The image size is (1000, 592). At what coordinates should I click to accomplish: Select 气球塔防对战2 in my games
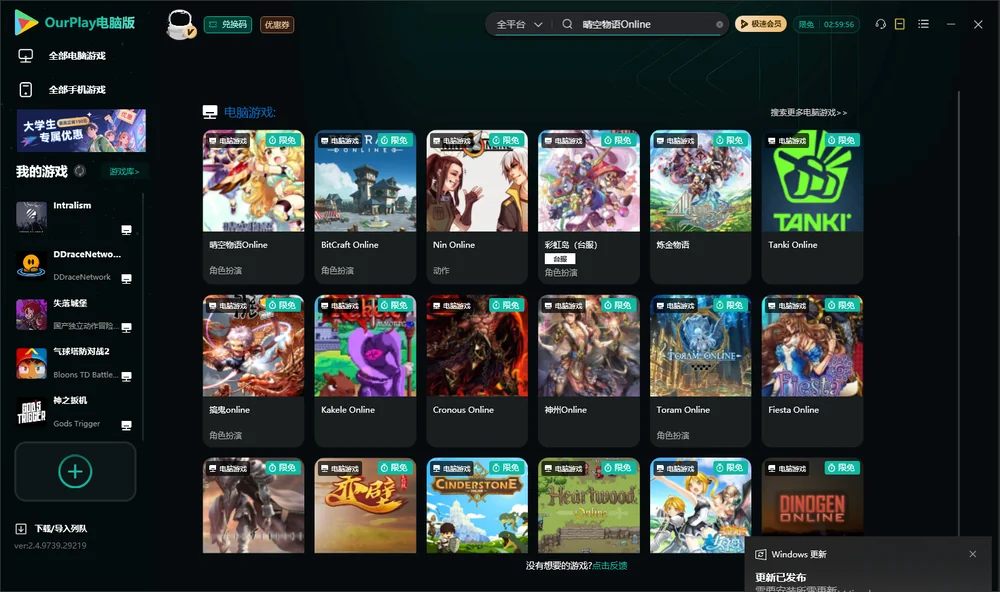click(75, 363)
